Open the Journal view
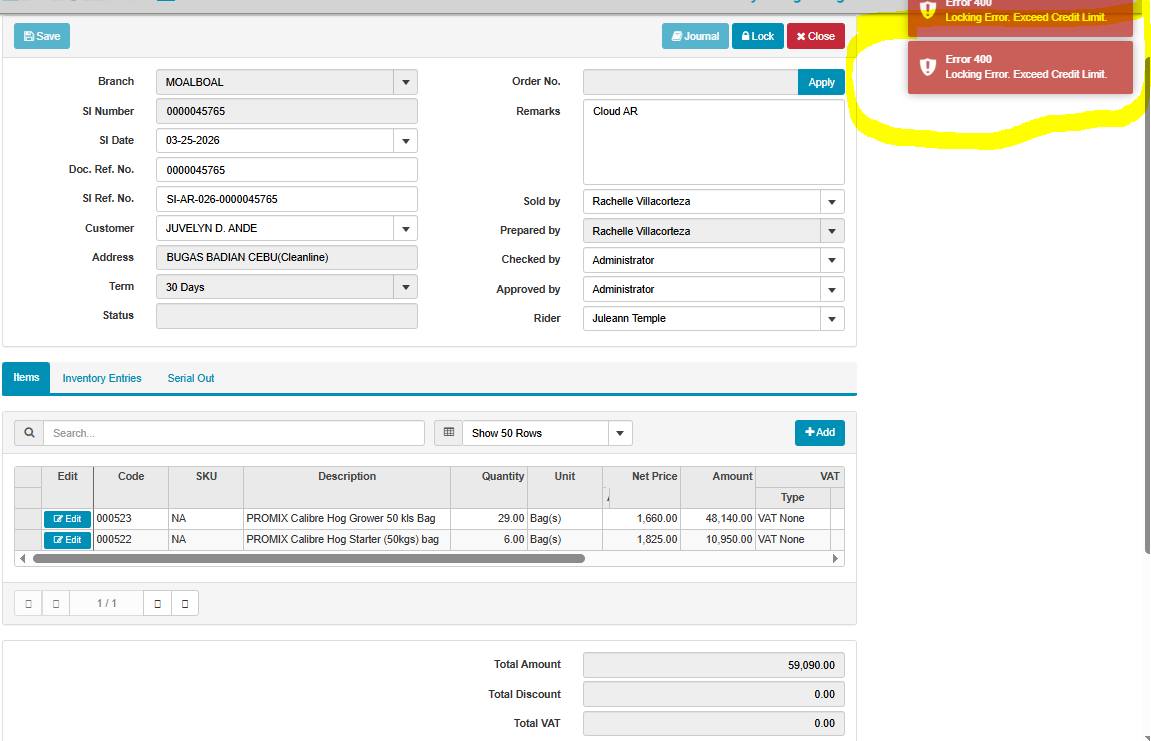 [695, 36]
